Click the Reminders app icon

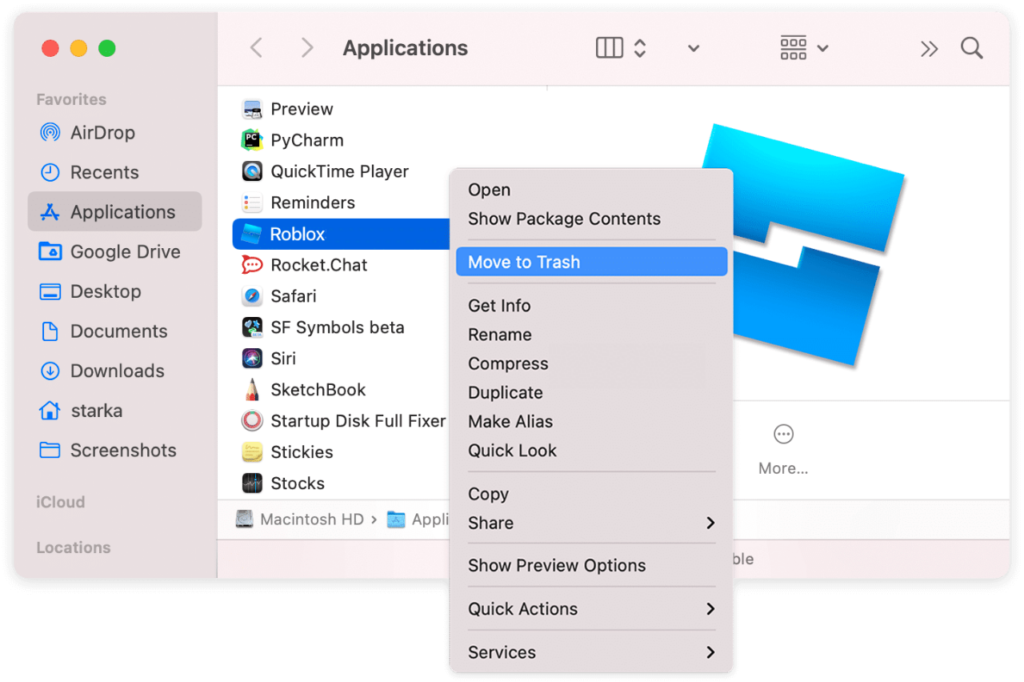click(252, 203)
